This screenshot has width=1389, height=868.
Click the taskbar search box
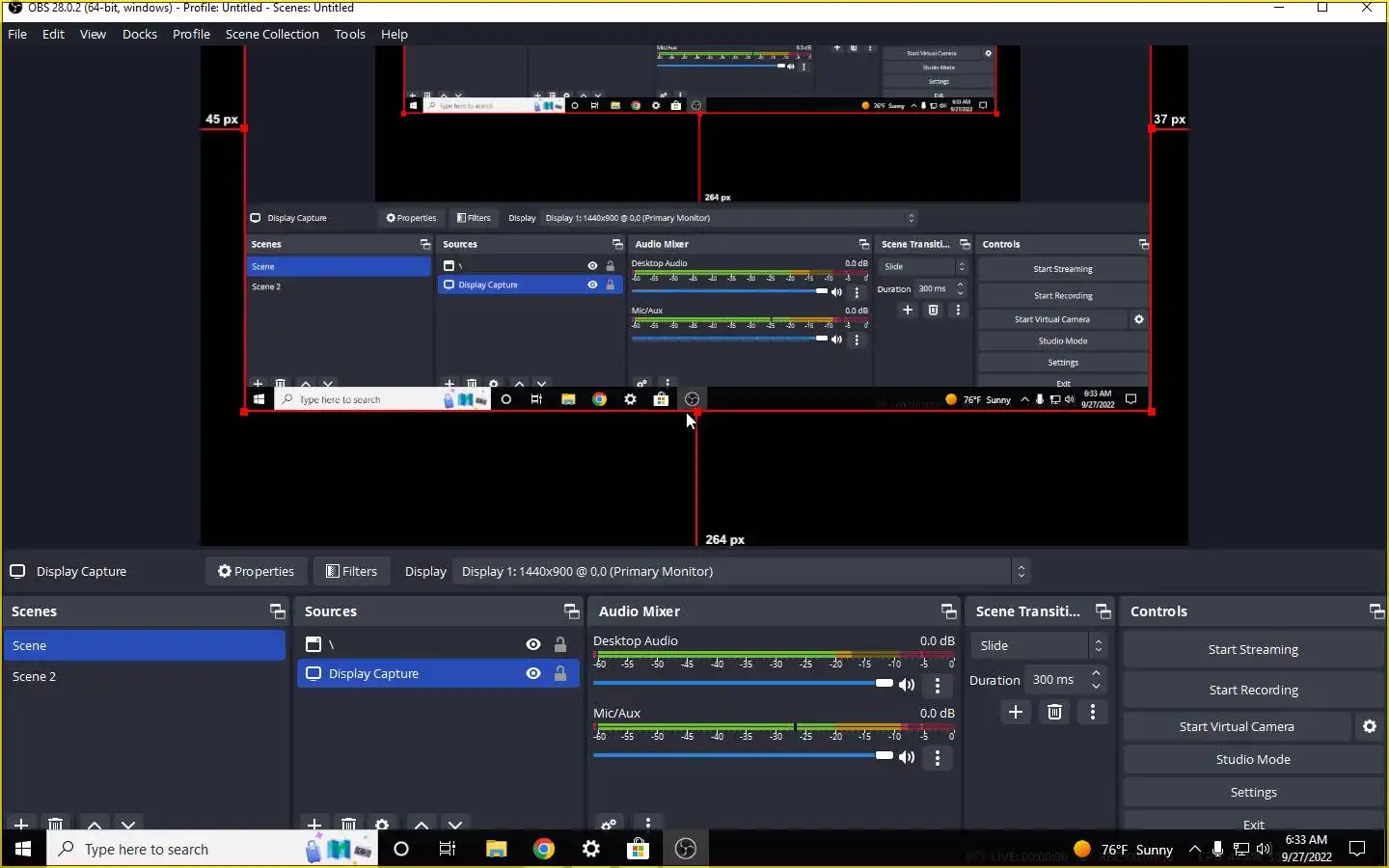(x=212, y=849)
